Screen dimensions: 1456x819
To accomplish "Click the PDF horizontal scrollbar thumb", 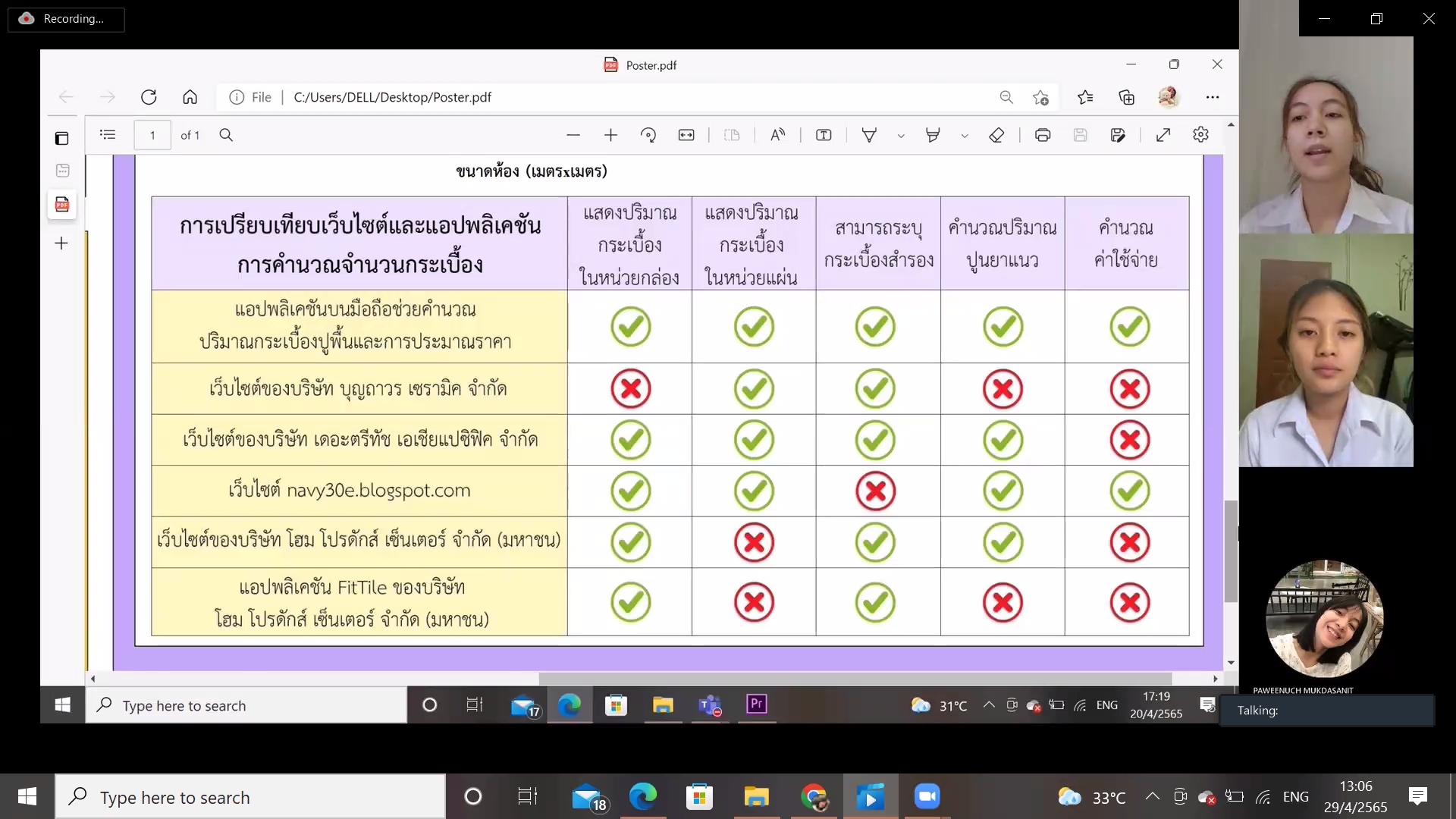I will point(855,679).
